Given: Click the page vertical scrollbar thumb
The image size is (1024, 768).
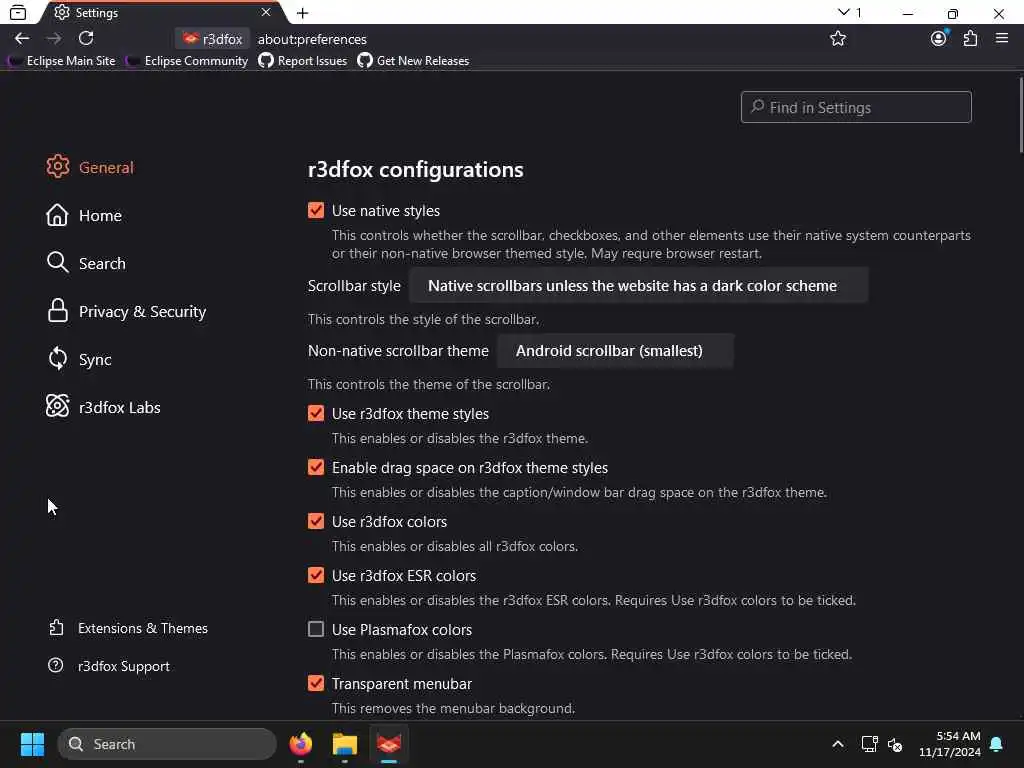Looking at the screenshot, I should [1020, 115].
